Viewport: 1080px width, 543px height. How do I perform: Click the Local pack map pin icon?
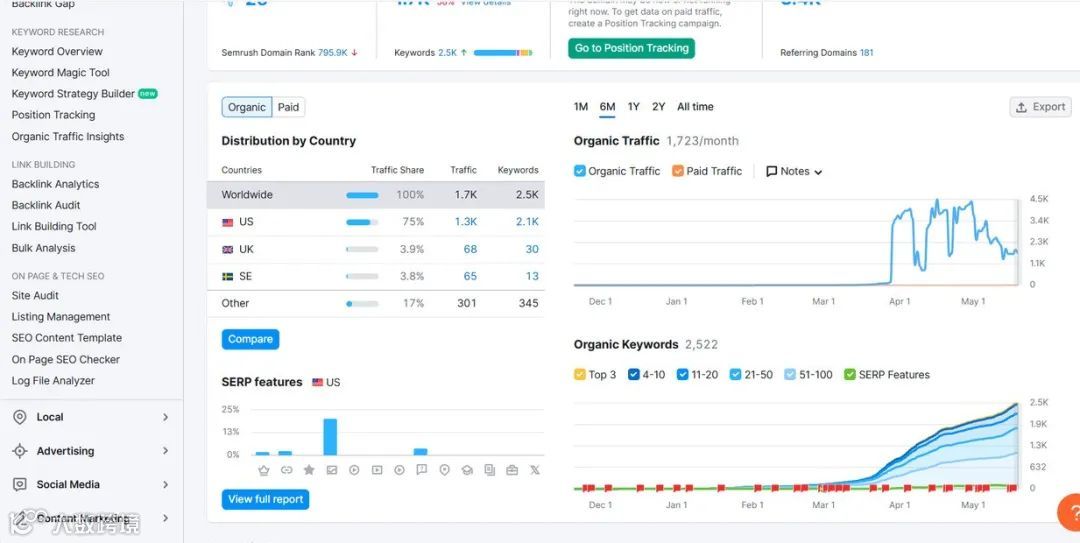[x=444, y=470]
